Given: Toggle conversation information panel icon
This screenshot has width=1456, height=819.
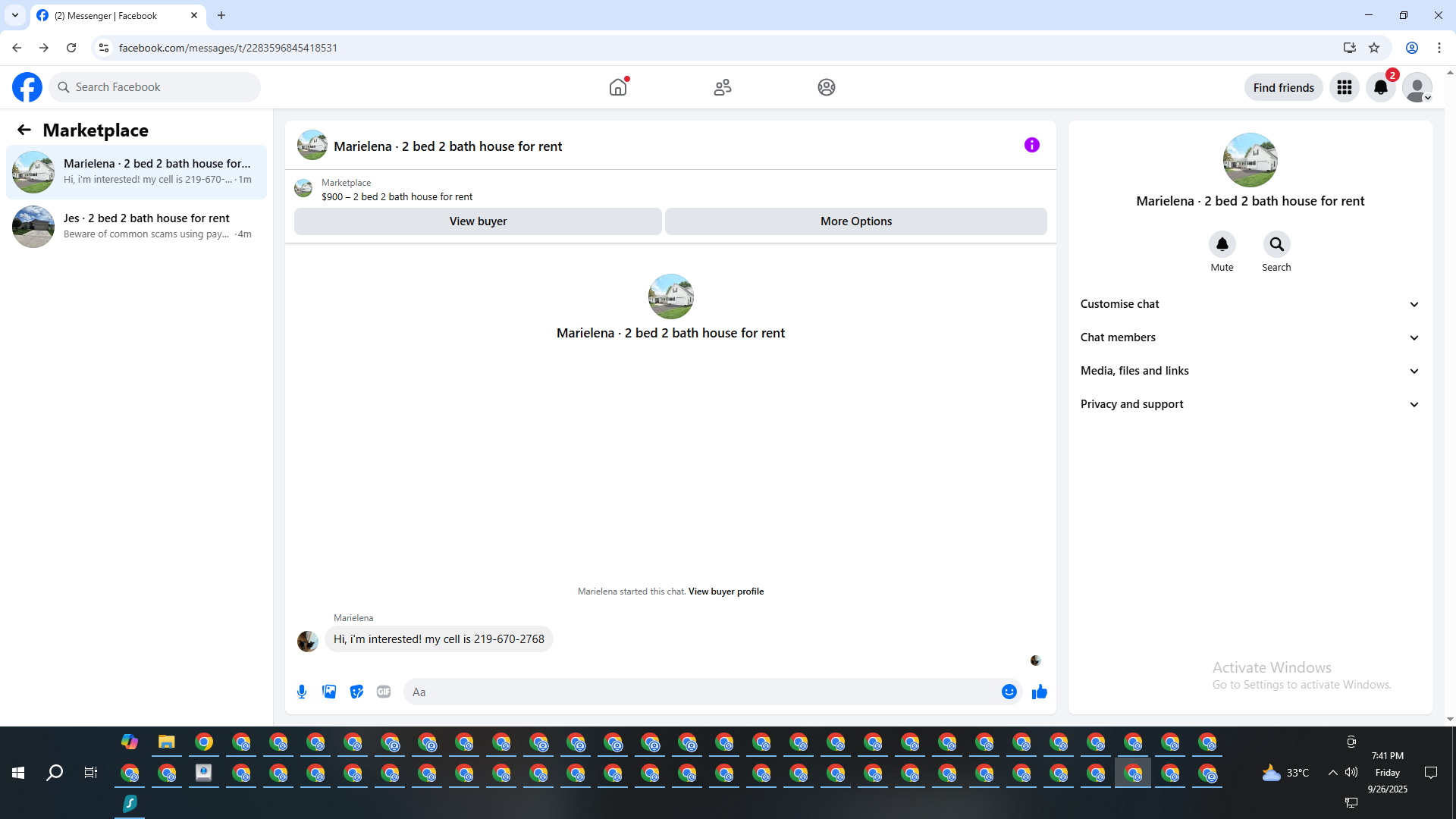Looking at the screenshot, I should pyautogui.click(x=1031, y=145).
